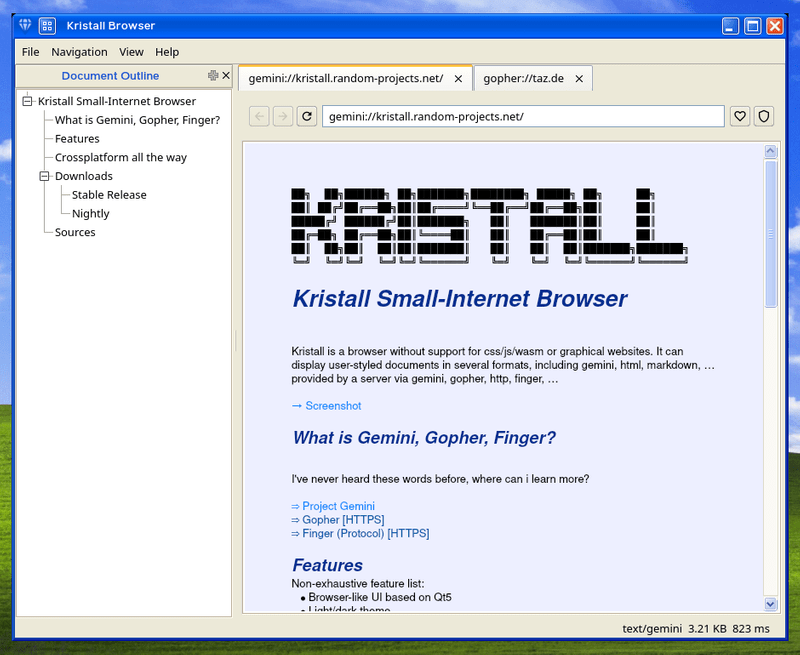Click the KRISTALL ASCII art logo

[489, 225]
